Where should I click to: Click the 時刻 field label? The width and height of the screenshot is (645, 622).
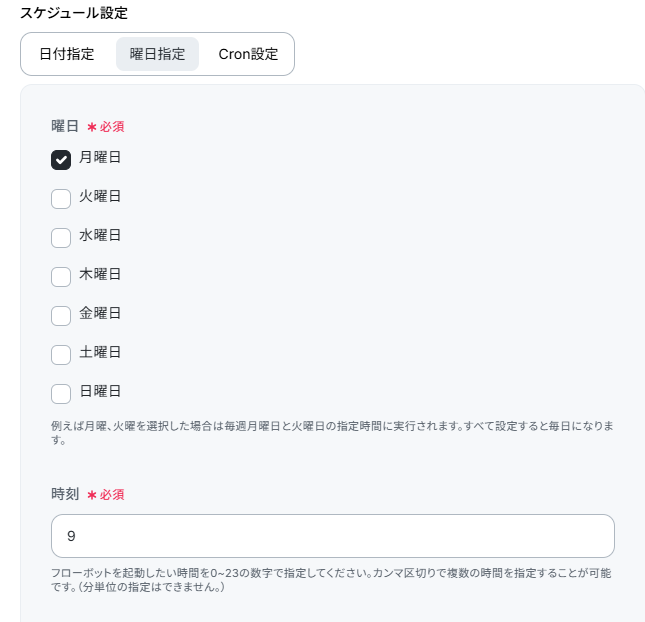coord(65,494)
